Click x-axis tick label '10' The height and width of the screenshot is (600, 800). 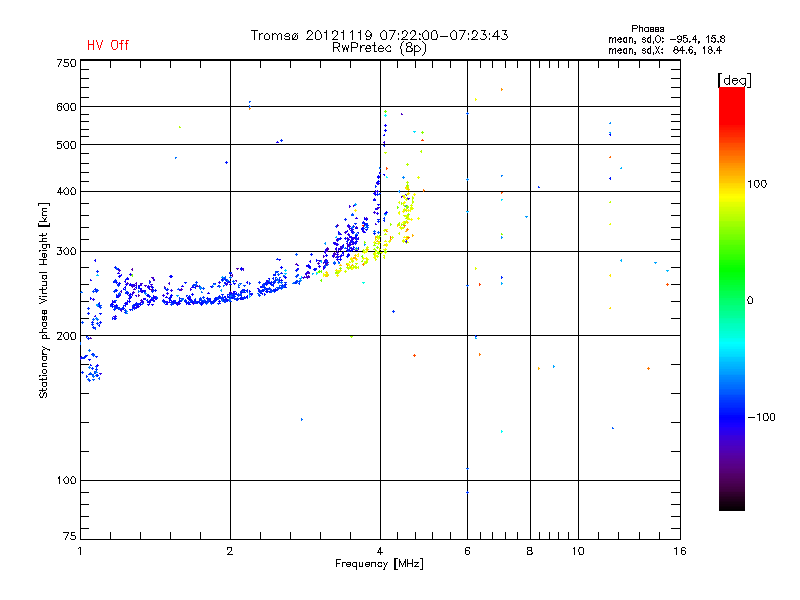(578, 551)
